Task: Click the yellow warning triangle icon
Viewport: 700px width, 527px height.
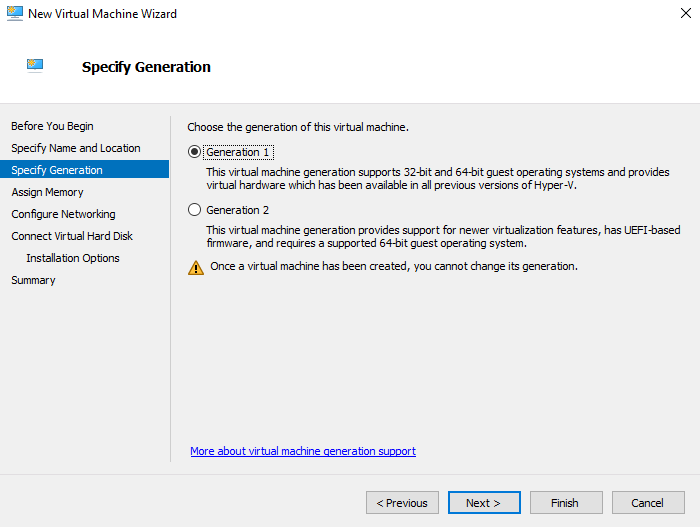Action: [196, 267]
